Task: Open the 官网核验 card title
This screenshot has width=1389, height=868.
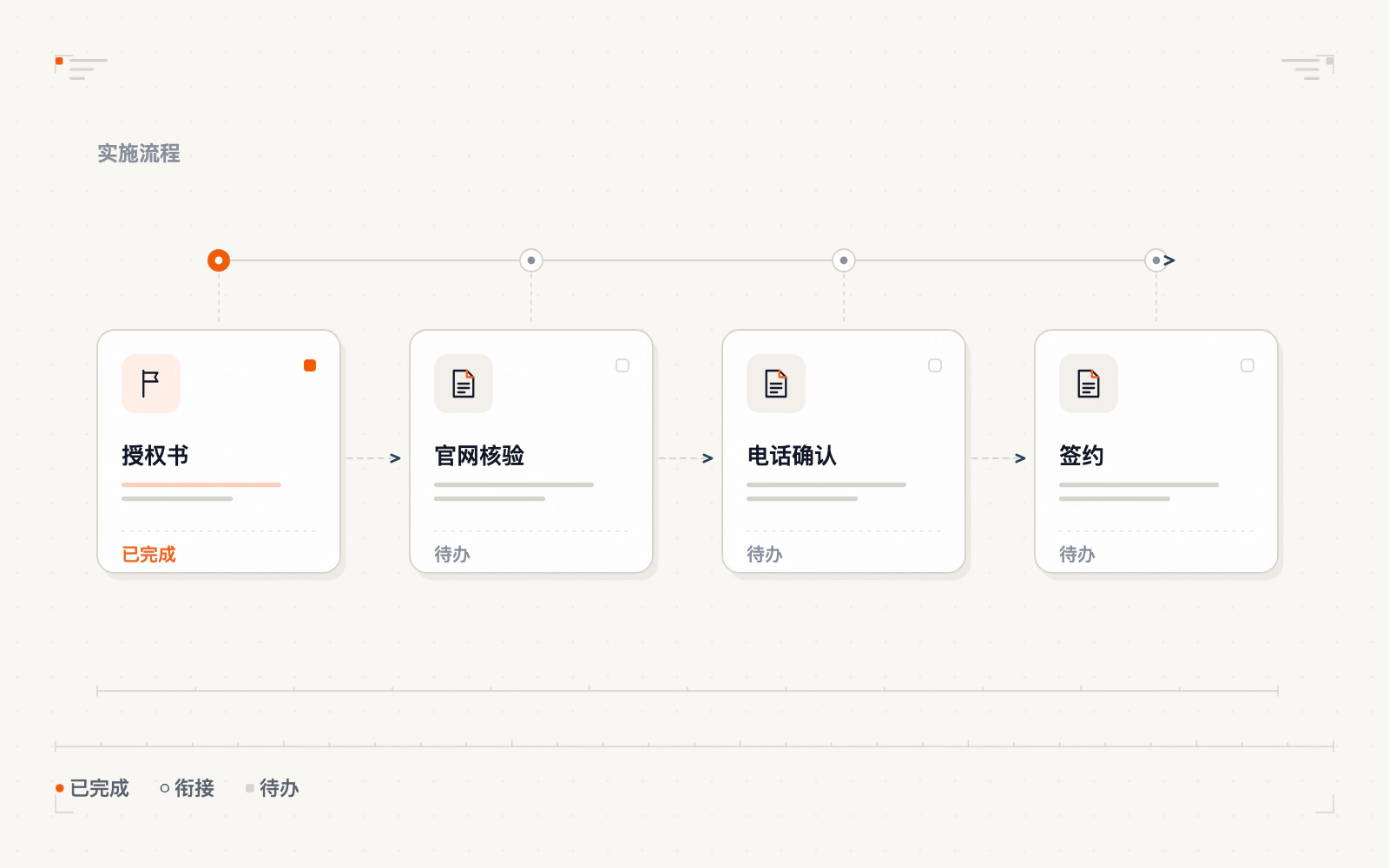Action: click(x=479, y=456)
